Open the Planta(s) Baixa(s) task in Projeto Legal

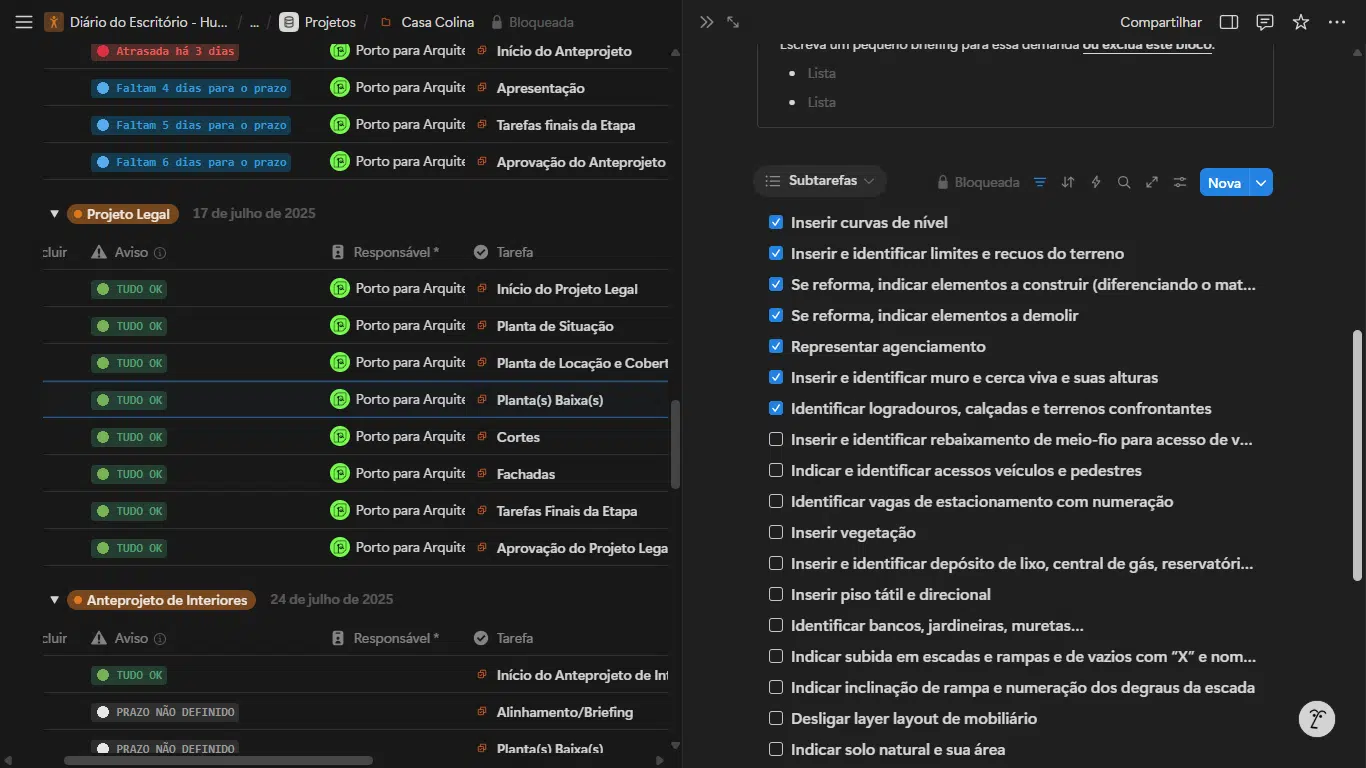[550, 400]
